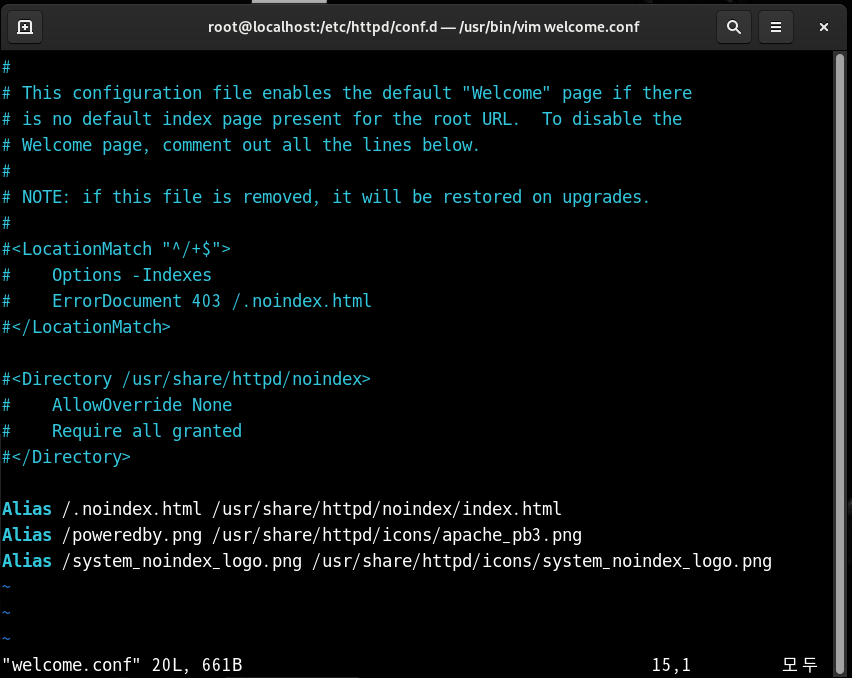Click the word "Welcome" in quotes

[x=506, y=93]
